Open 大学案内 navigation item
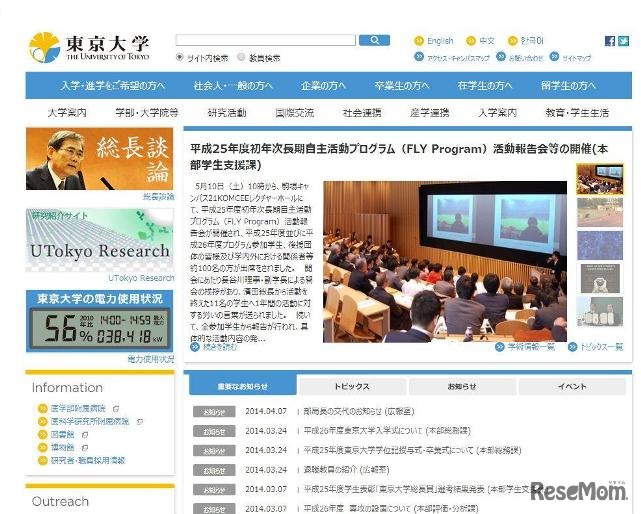Viewport: 641px width, 514px height. pyautogui.click(x=67, y=112)
